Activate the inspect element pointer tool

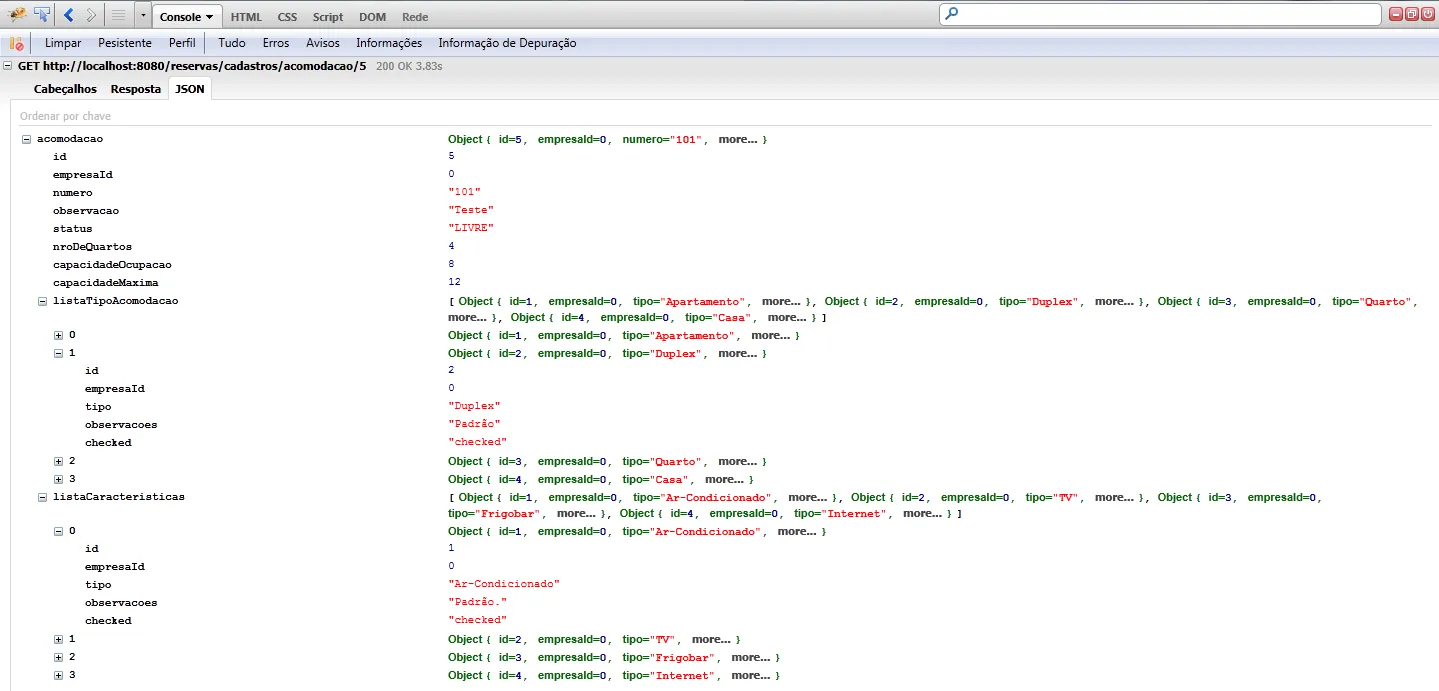(x=42, y=15)
